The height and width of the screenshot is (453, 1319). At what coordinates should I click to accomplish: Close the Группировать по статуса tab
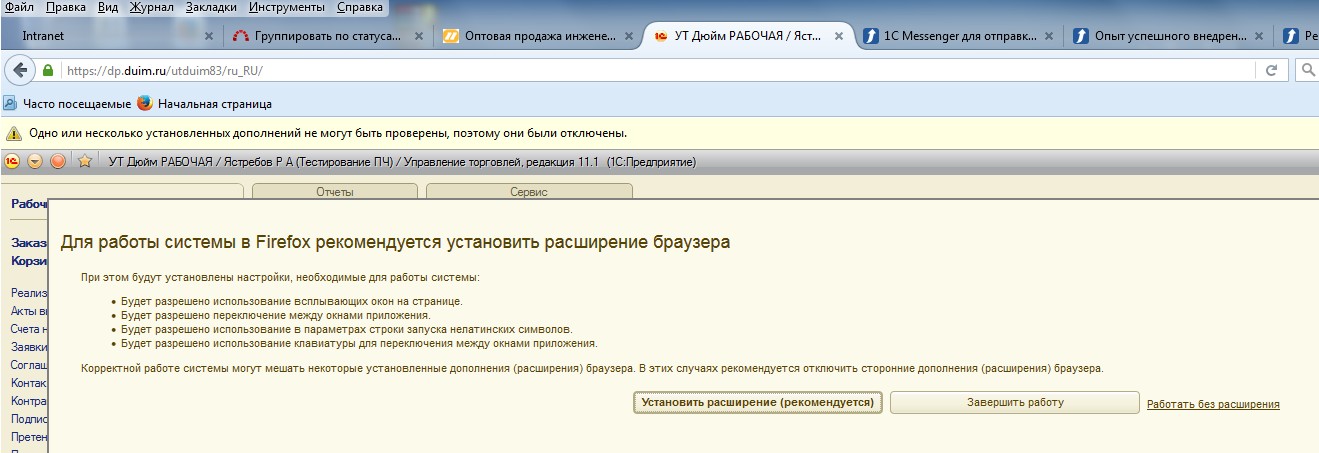tap(418, 36)
